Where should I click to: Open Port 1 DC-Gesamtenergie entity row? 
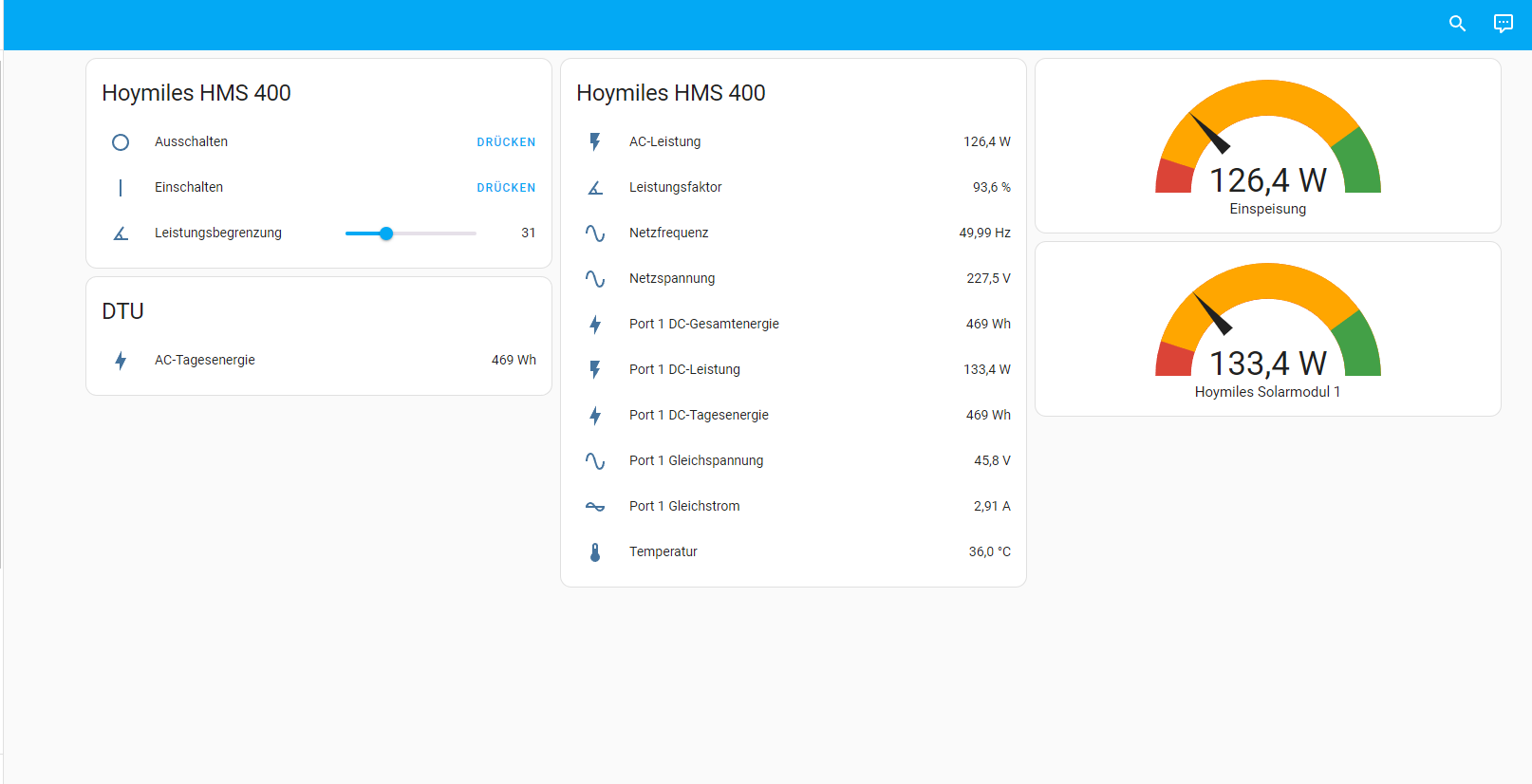click(x=794, y=325)
